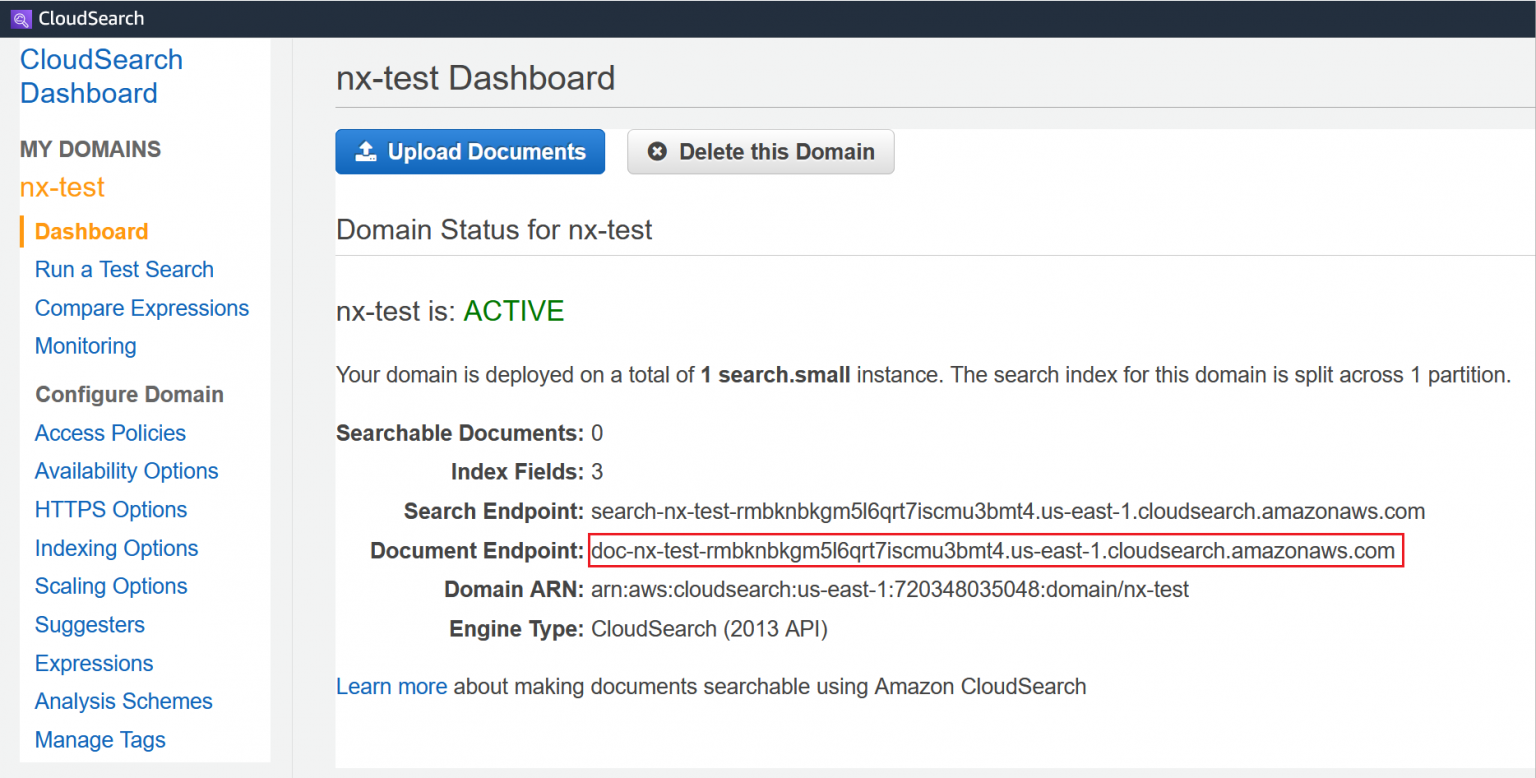Image resolution: width=1536 pixels, height=778 pixels.
Task: Open Indexing Options page
Action: click(116, 548)
